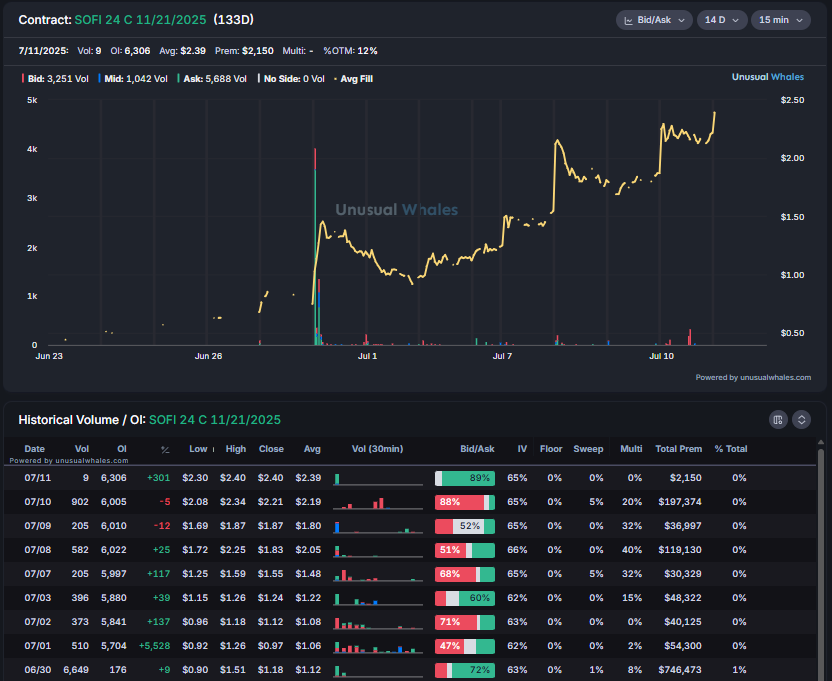The width and height of the screenshot is (832, 681).
Task: Sort table by Date column
Action: tap(34, 449)
